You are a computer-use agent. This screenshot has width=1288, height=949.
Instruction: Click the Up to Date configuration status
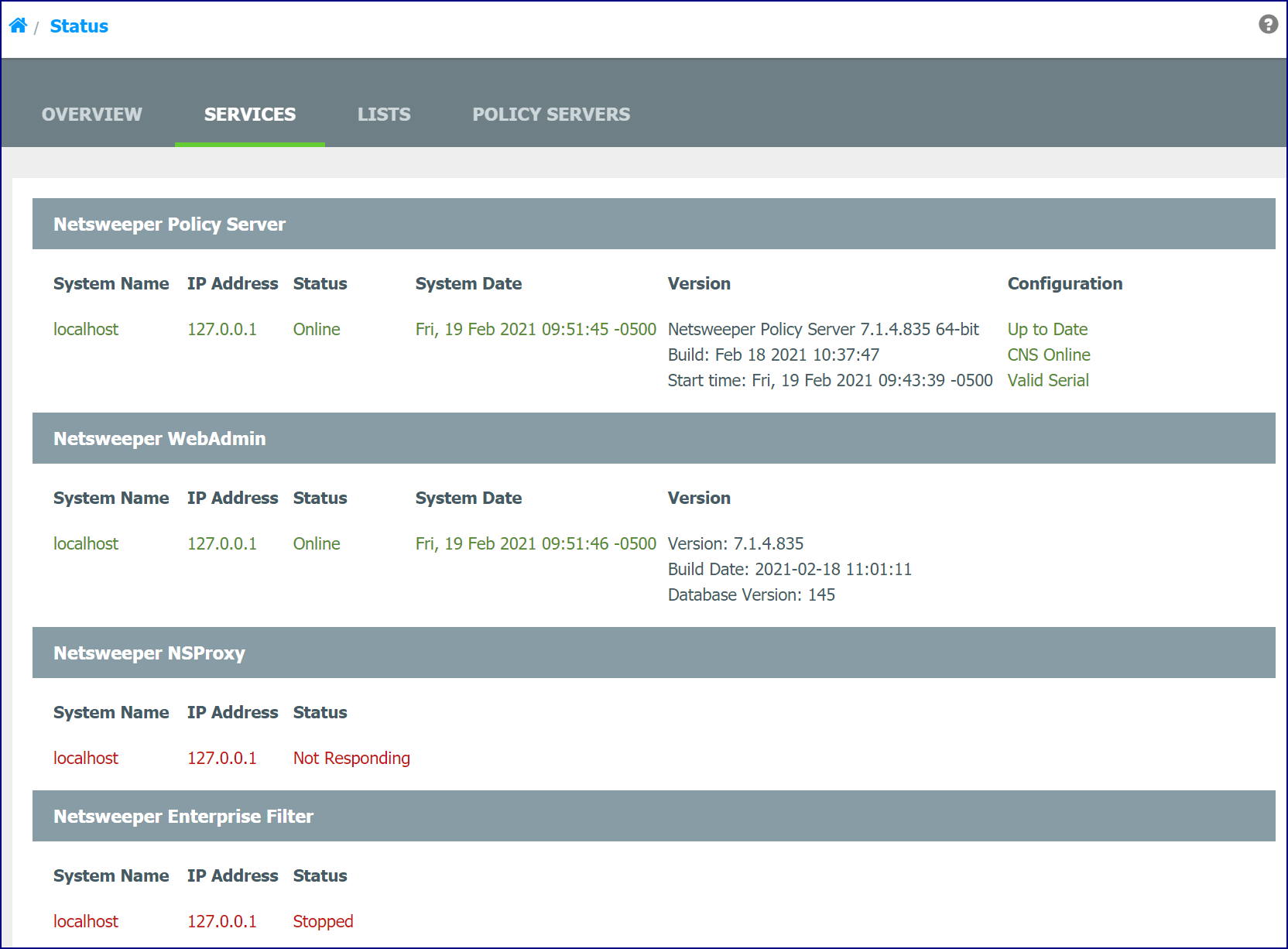[1047, 329]
